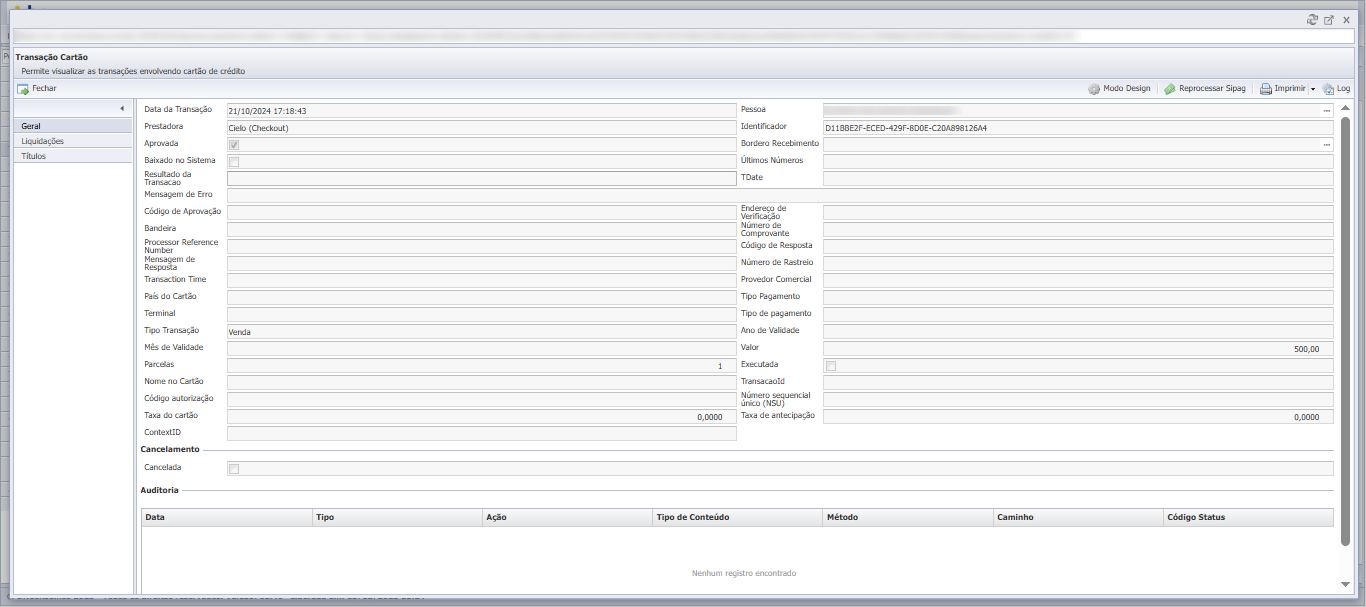Click the Fechar window-arrow icon
Image resolution: width=1366 pixels, height=607 pixels.
(x=23, y=89)
